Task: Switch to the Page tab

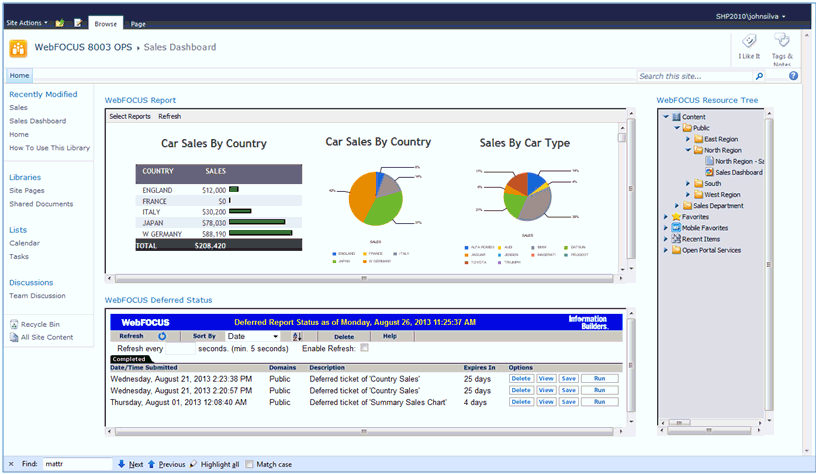Action: coord(138,24)
